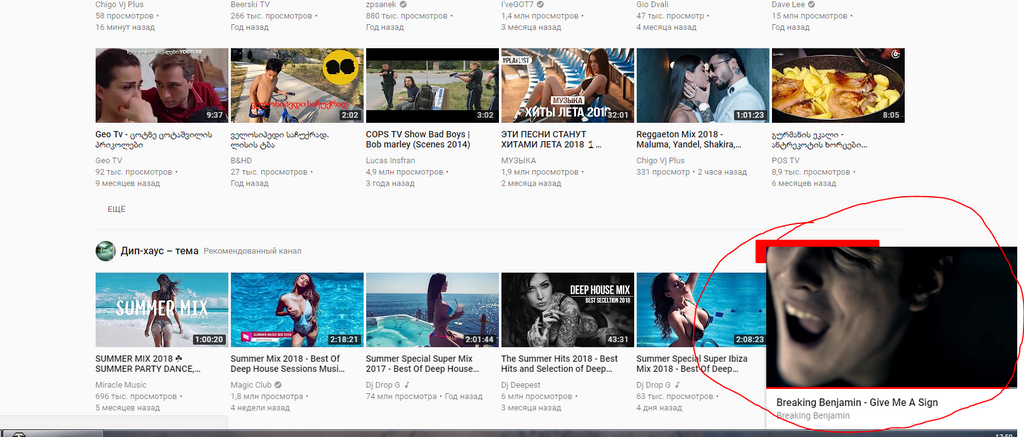Click the Дип-хаус channel avatar icon
This screenshot has width=1024, height=437.
105,250
